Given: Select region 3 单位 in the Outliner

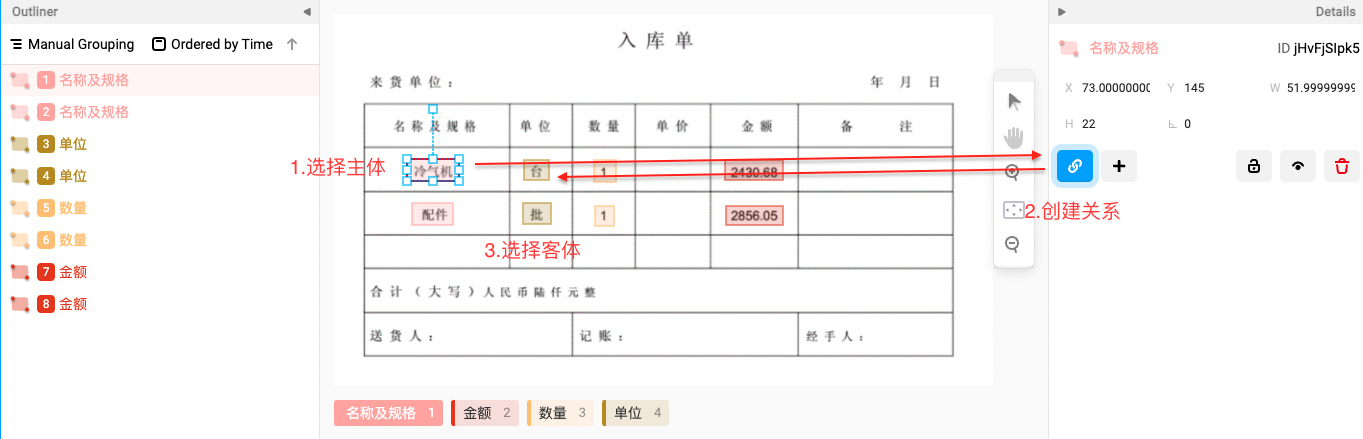Looking at the screenshot, I should pyautogui.click(x=72, y=144).
